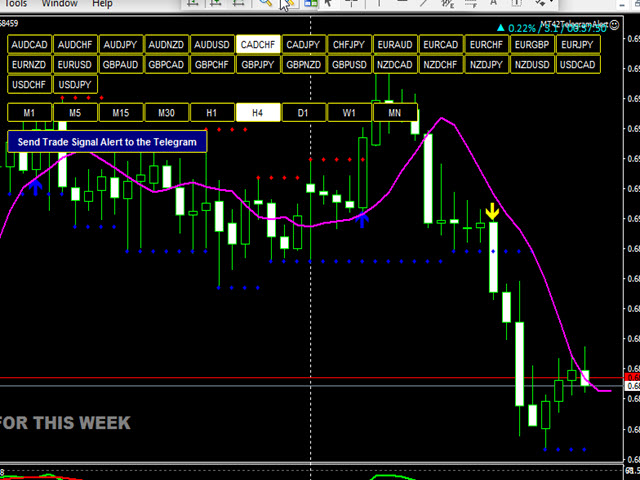This screenshot has height=480, width=640.
Task: Pick GBPUSD from symbol buttons
Action: coord(349,64)
